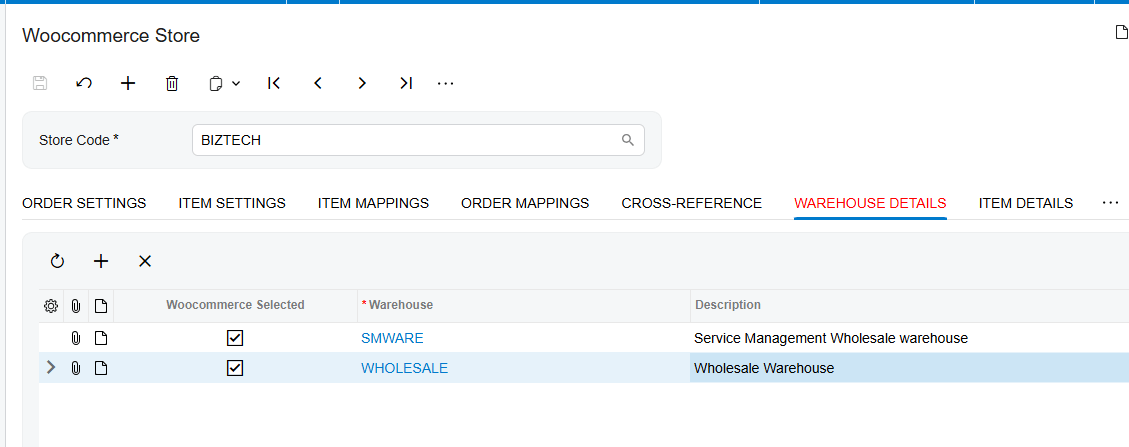The height and width of the screenshot is (447, 1129).
Task: Select the Warehouse Details tab
Action: (x=870, y=203)
